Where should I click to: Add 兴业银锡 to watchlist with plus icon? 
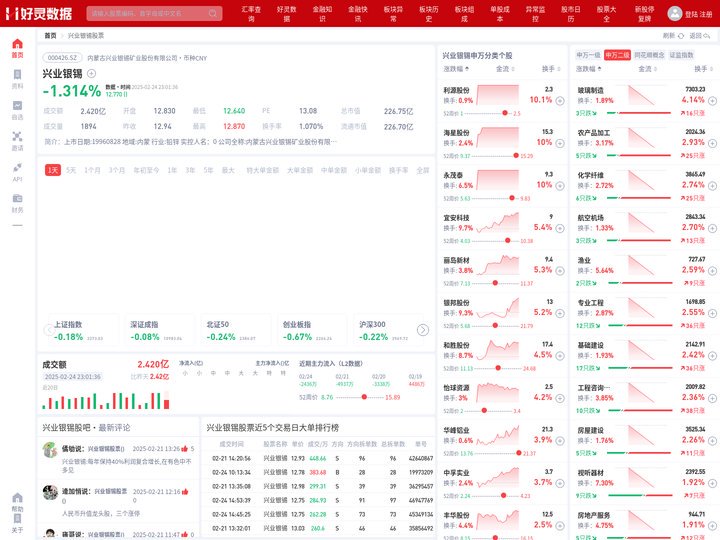pos(92,73)
